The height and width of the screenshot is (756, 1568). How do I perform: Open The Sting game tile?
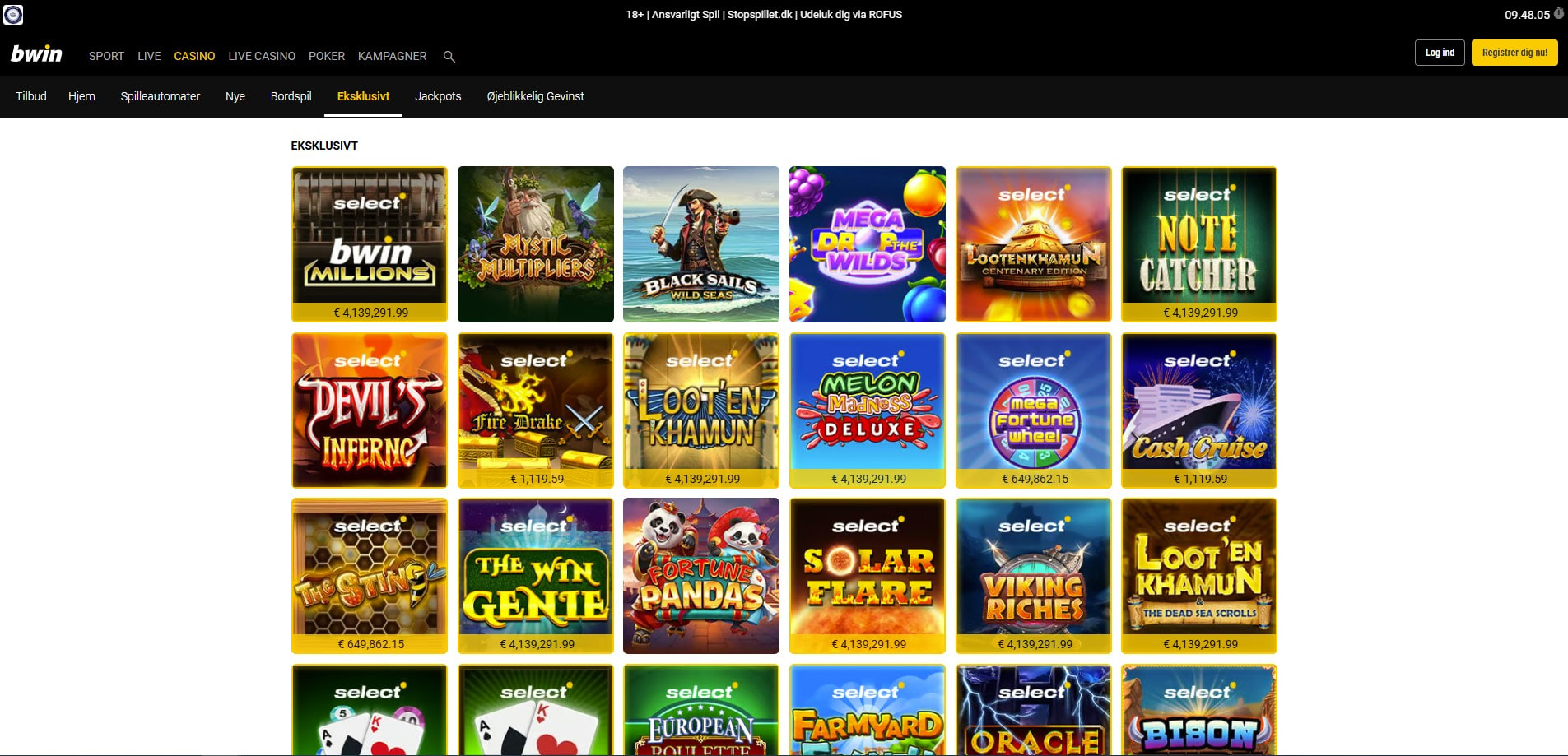[x=370, y=576]
